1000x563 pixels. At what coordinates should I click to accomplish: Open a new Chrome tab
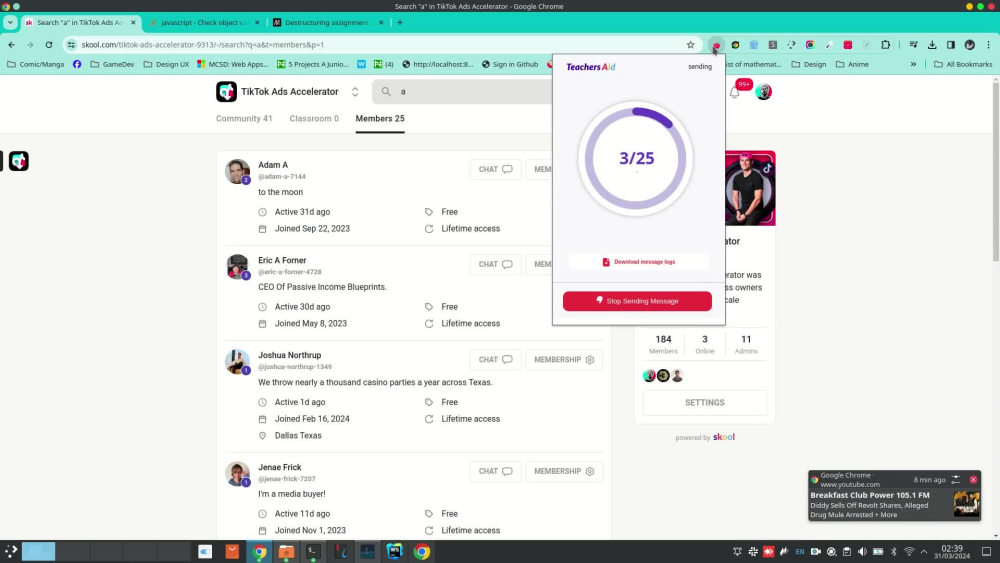400,22
